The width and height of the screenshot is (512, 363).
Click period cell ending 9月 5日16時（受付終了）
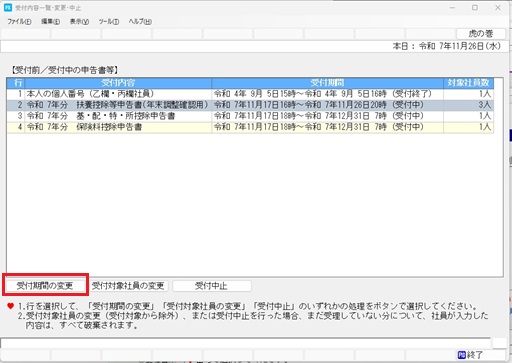coord(327,94)
